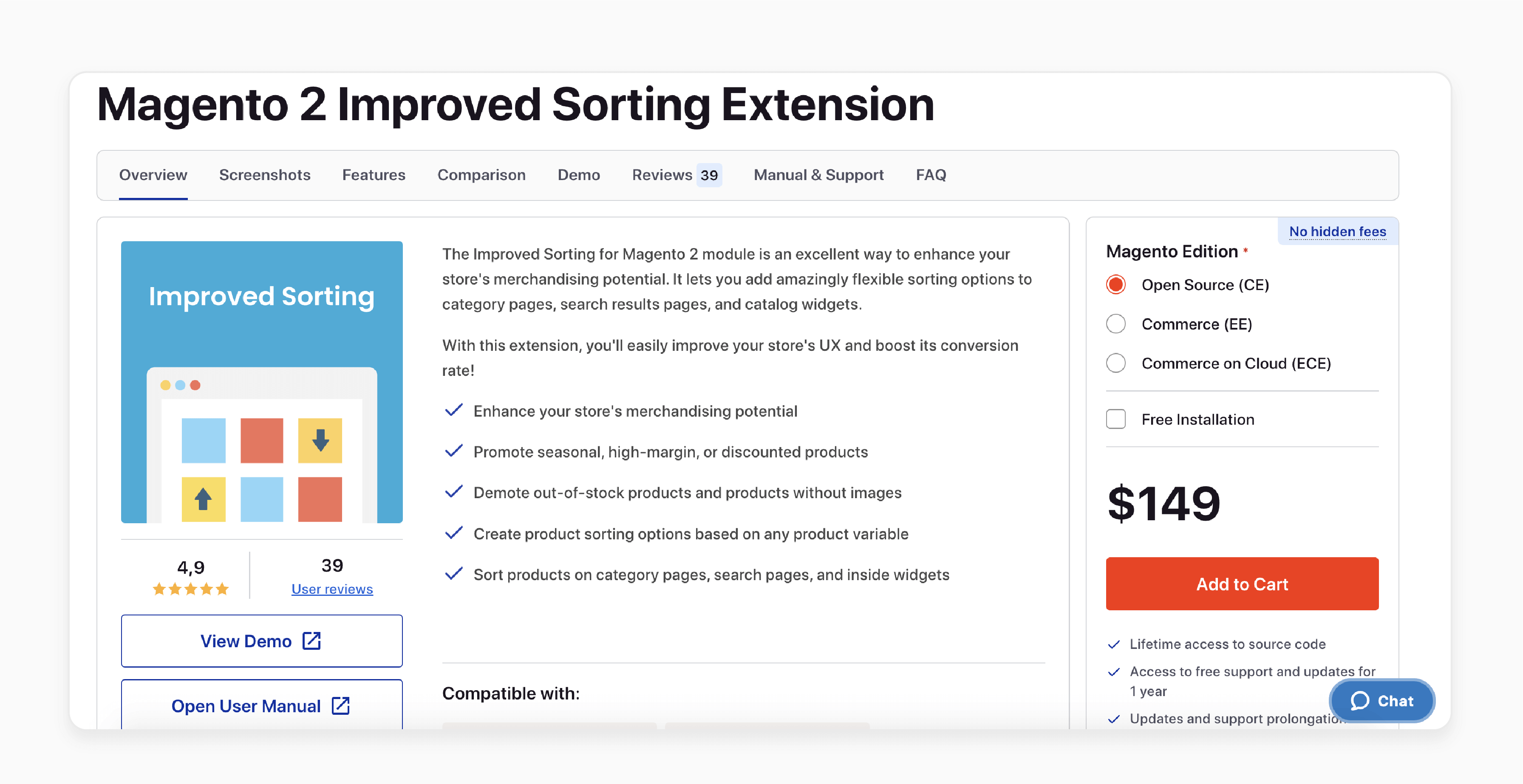Click the upward arrow sorting icon

[x=203, y=499]
